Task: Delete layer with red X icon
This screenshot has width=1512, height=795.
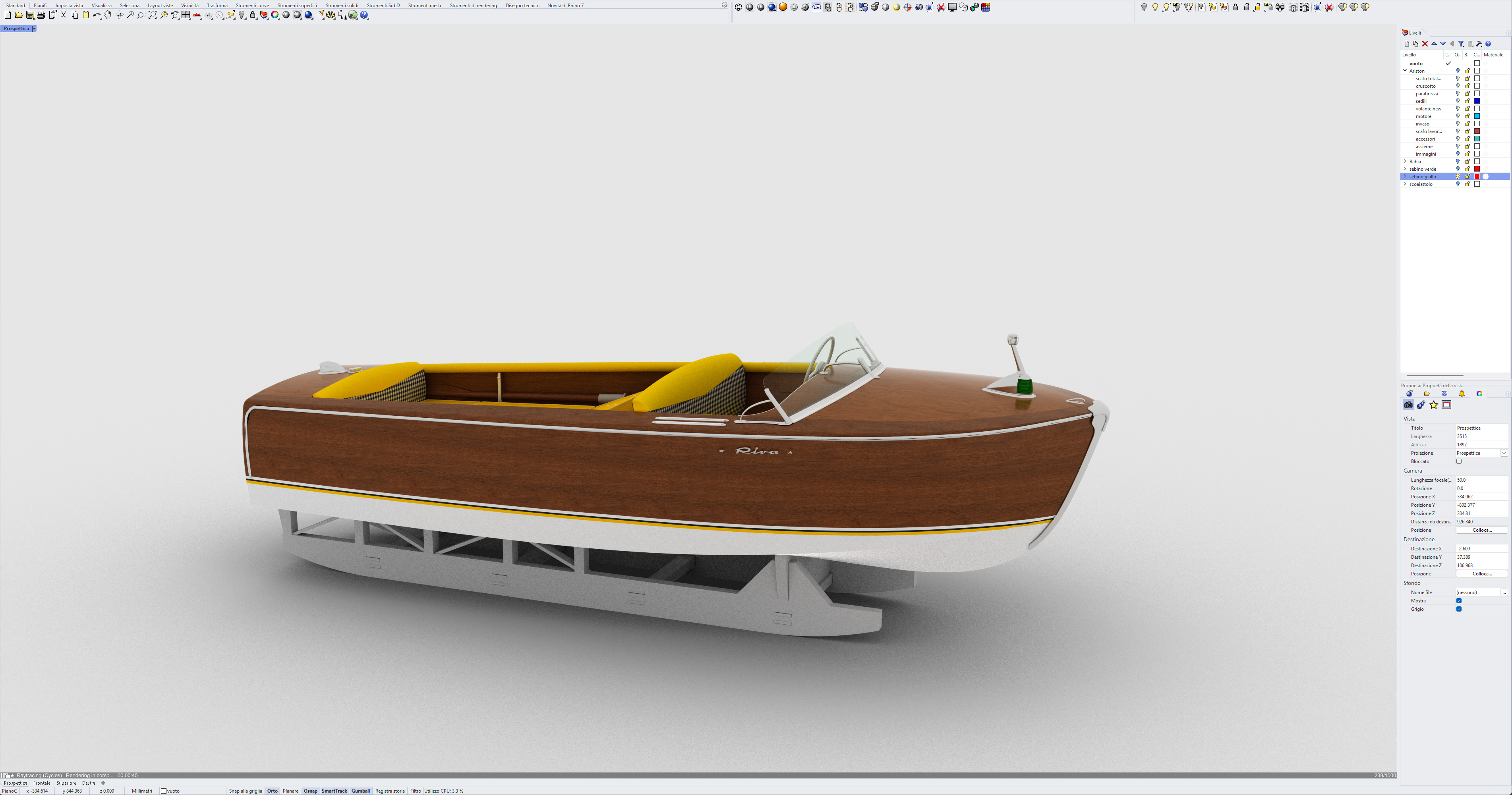Action: pyautogui.click(x=1425, y=44)
